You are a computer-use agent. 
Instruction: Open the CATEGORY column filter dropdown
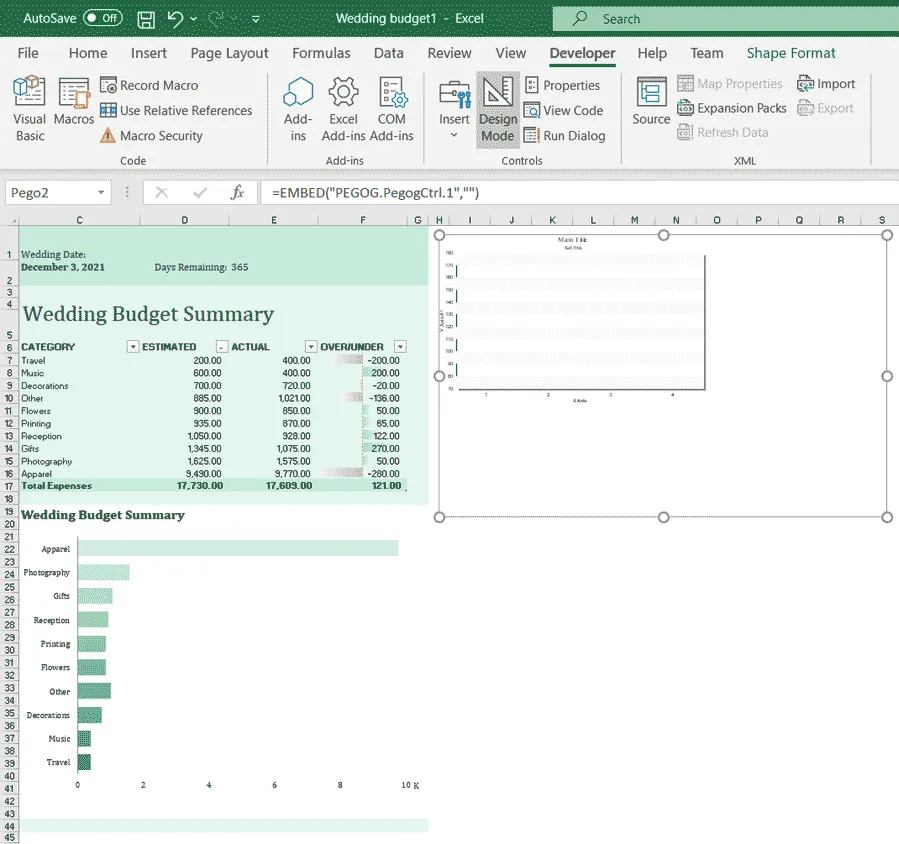132,346
